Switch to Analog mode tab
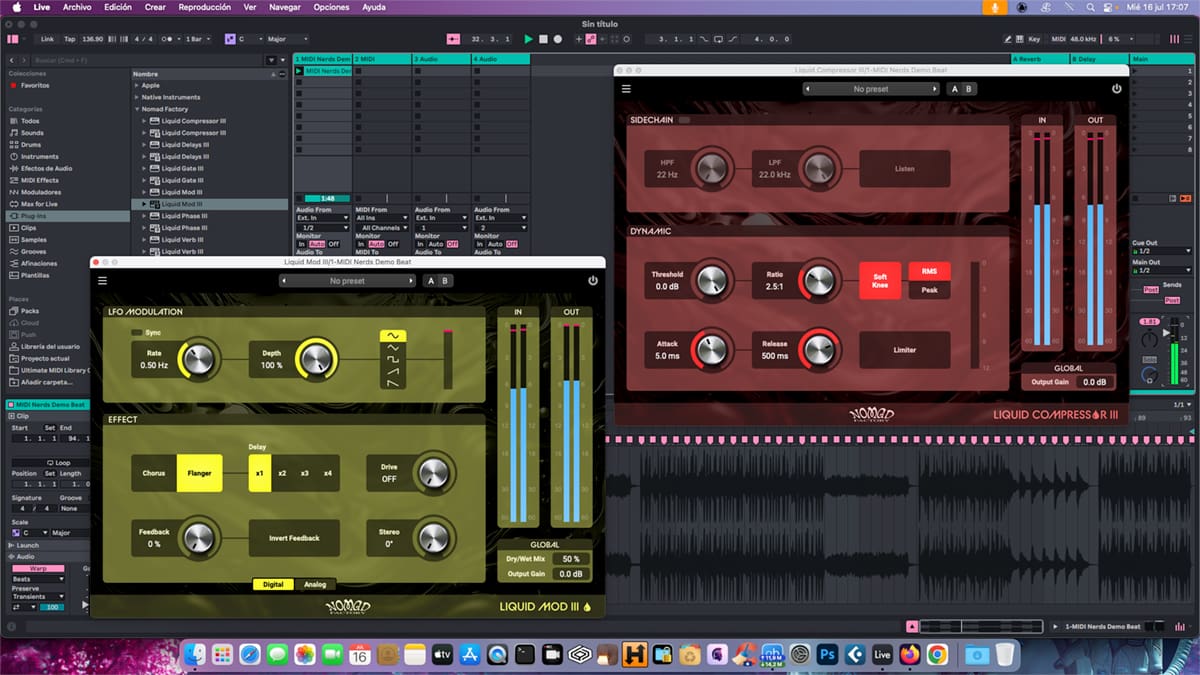The height and width of the screenshot is (675, 1200). click(315, 584)
